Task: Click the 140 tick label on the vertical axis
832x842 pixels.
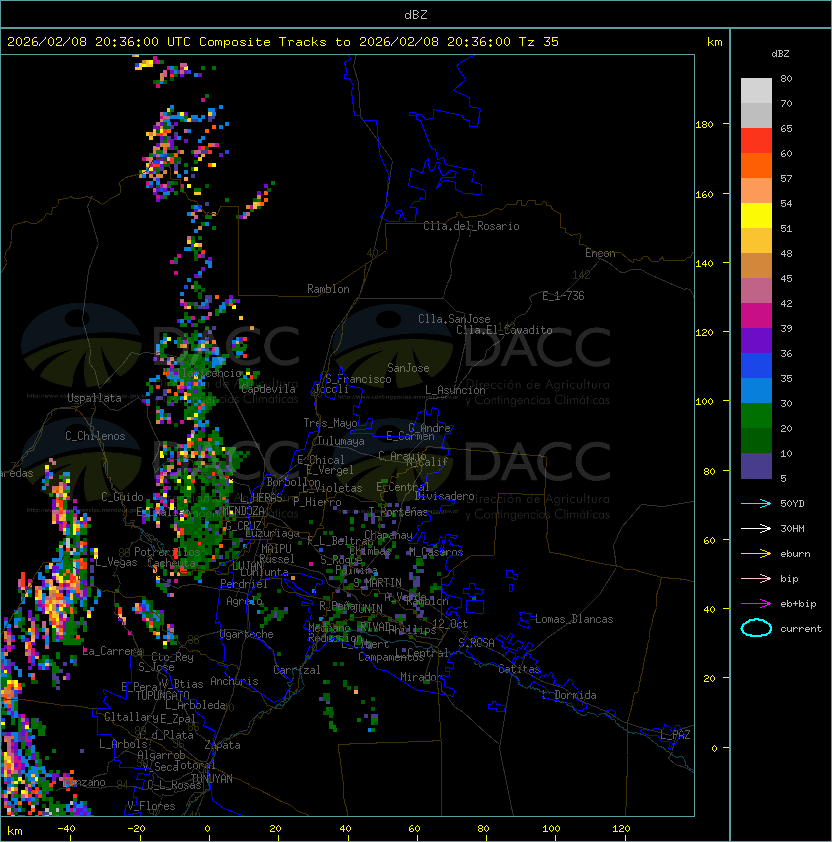Action: click(x=704, y=264)
